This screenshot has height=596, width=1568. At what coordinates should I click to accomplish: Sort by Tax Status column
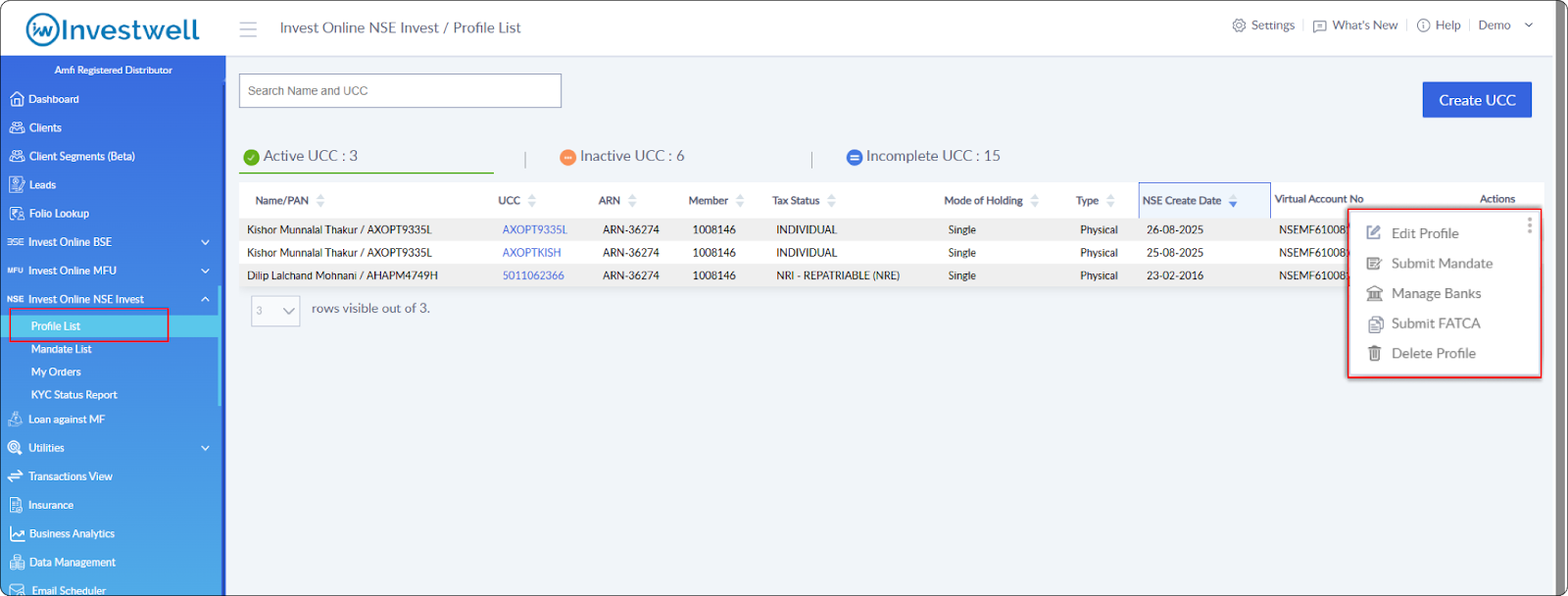point(831,201)
